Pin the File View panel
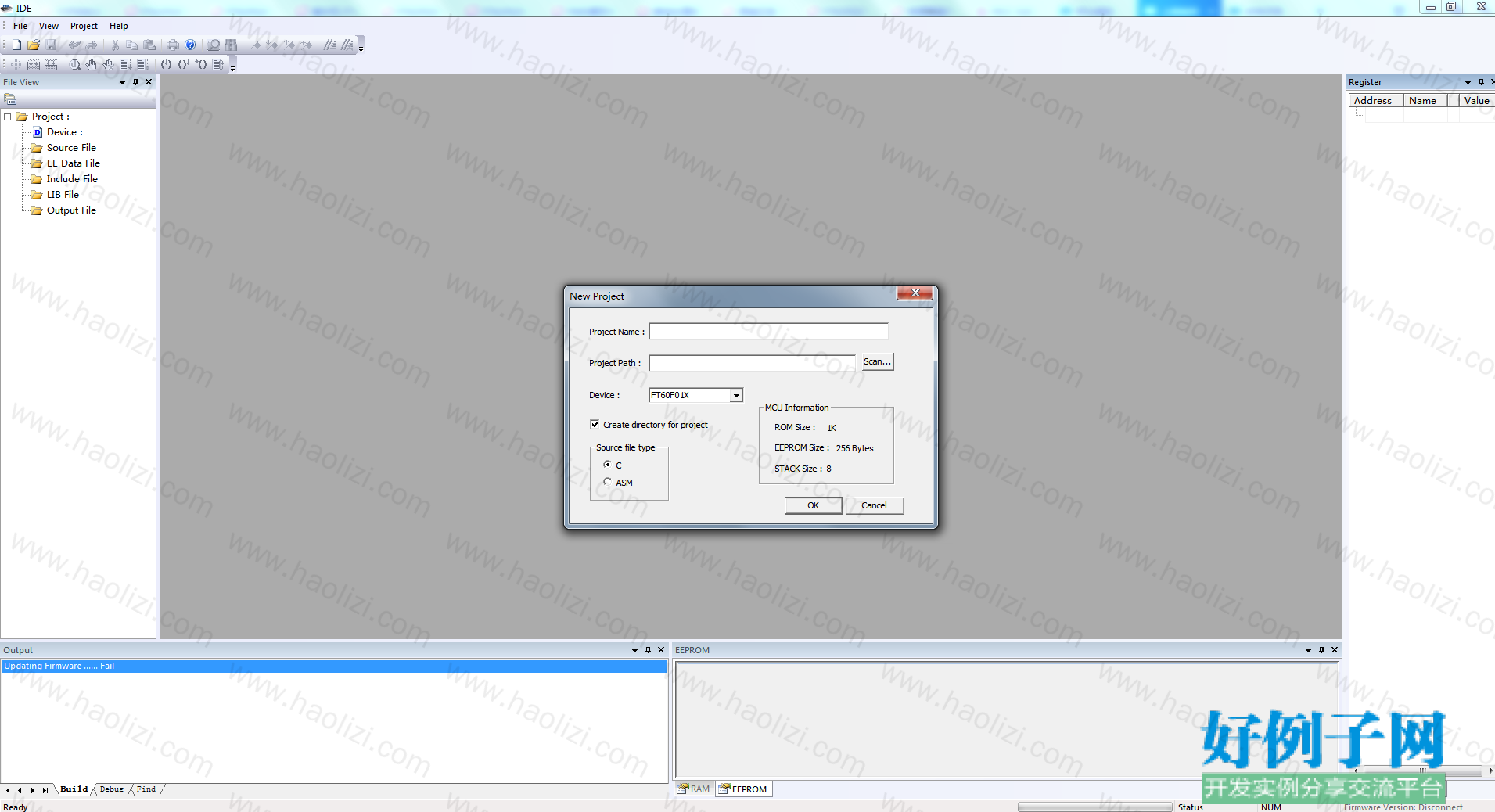This screenshot has height=812, width=1495. [x=135, y=82]
